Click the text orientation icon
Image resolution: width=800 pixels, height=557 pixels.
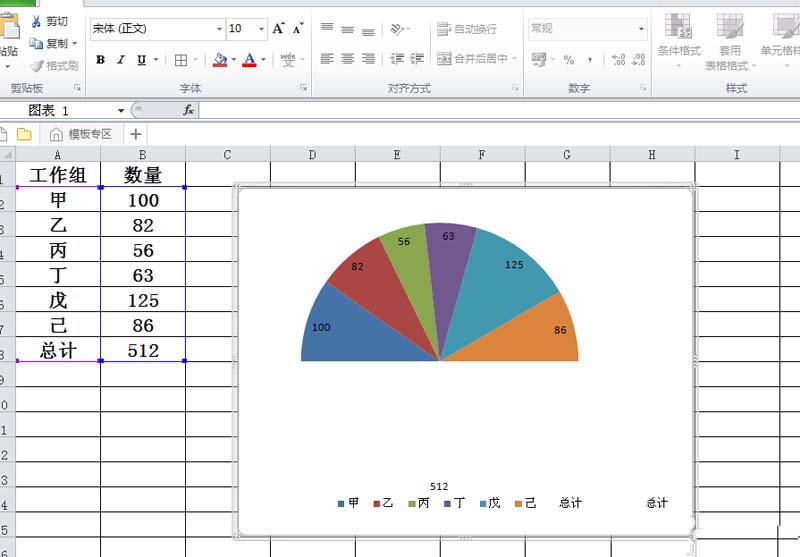tap(397, 29)
